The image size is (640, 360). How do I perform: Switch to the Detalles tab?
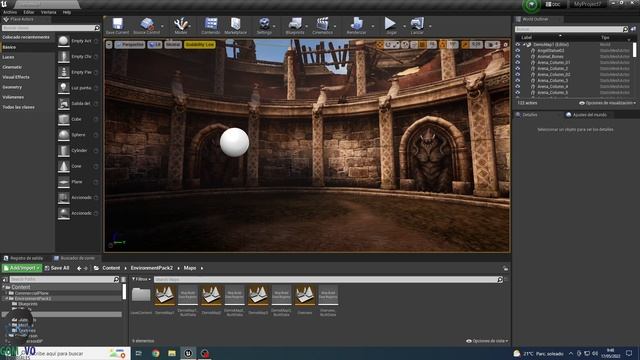[530, 115]
